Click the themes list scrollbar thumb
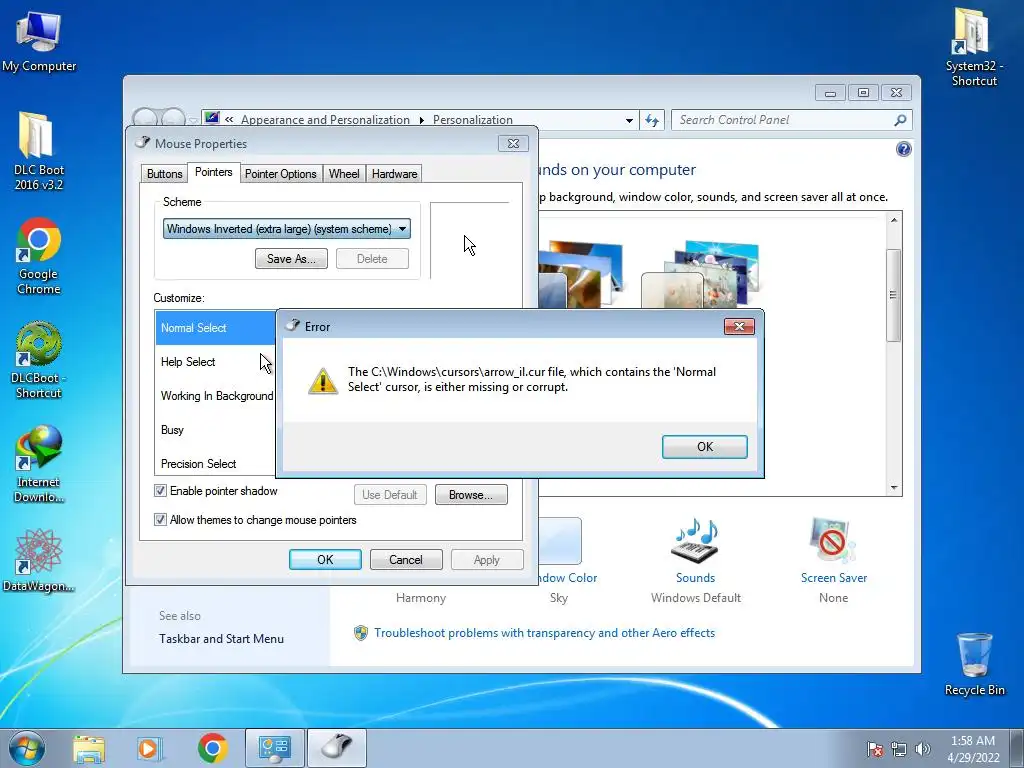 (x=894, y=295)
